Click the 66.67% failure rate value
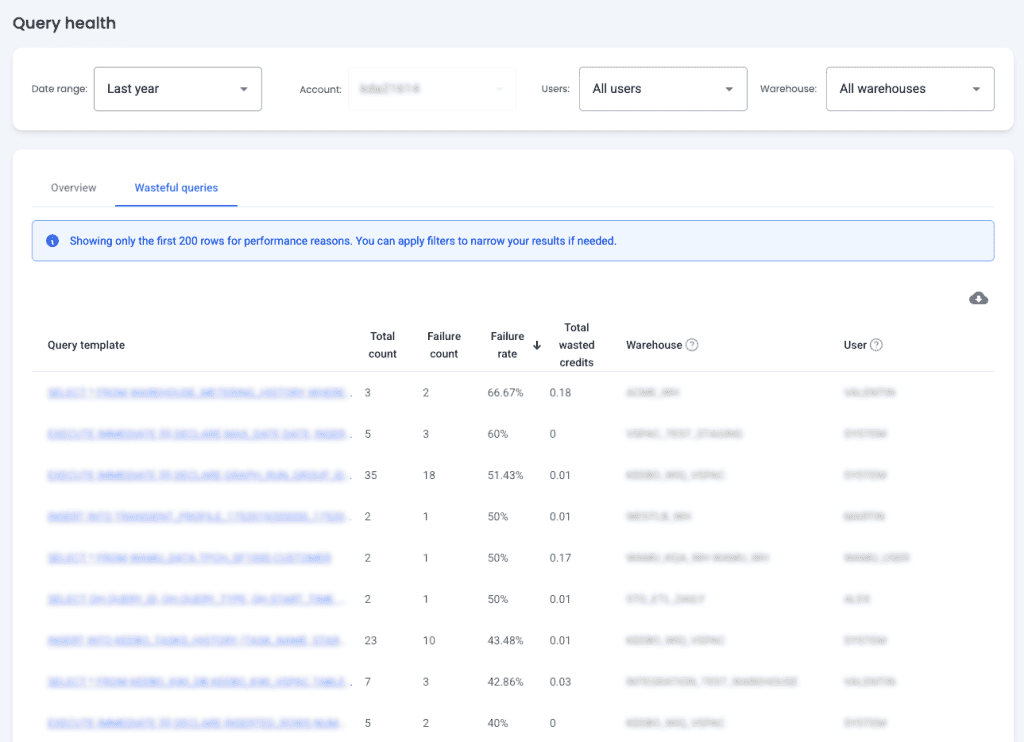This screenshot has height=742, width=1024. 505,393
